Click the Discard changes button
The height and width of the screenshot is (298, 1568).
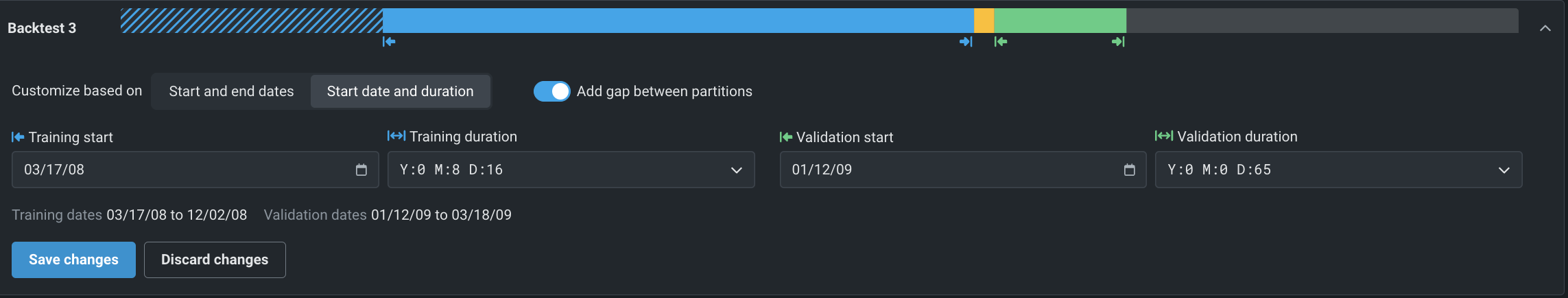pyautogui.click(x=215, y=260)
